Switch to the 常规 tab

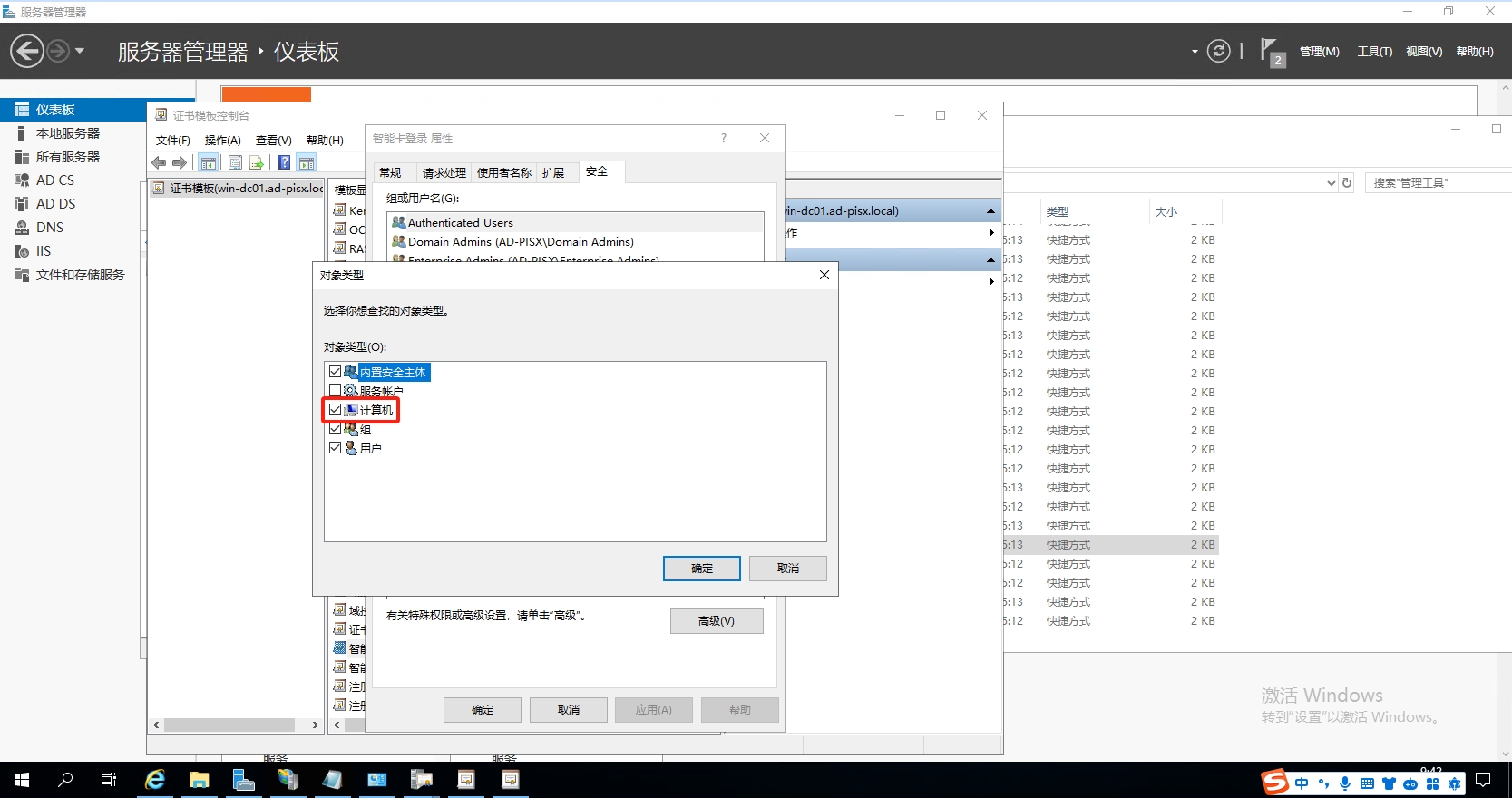tap(391, 172)
